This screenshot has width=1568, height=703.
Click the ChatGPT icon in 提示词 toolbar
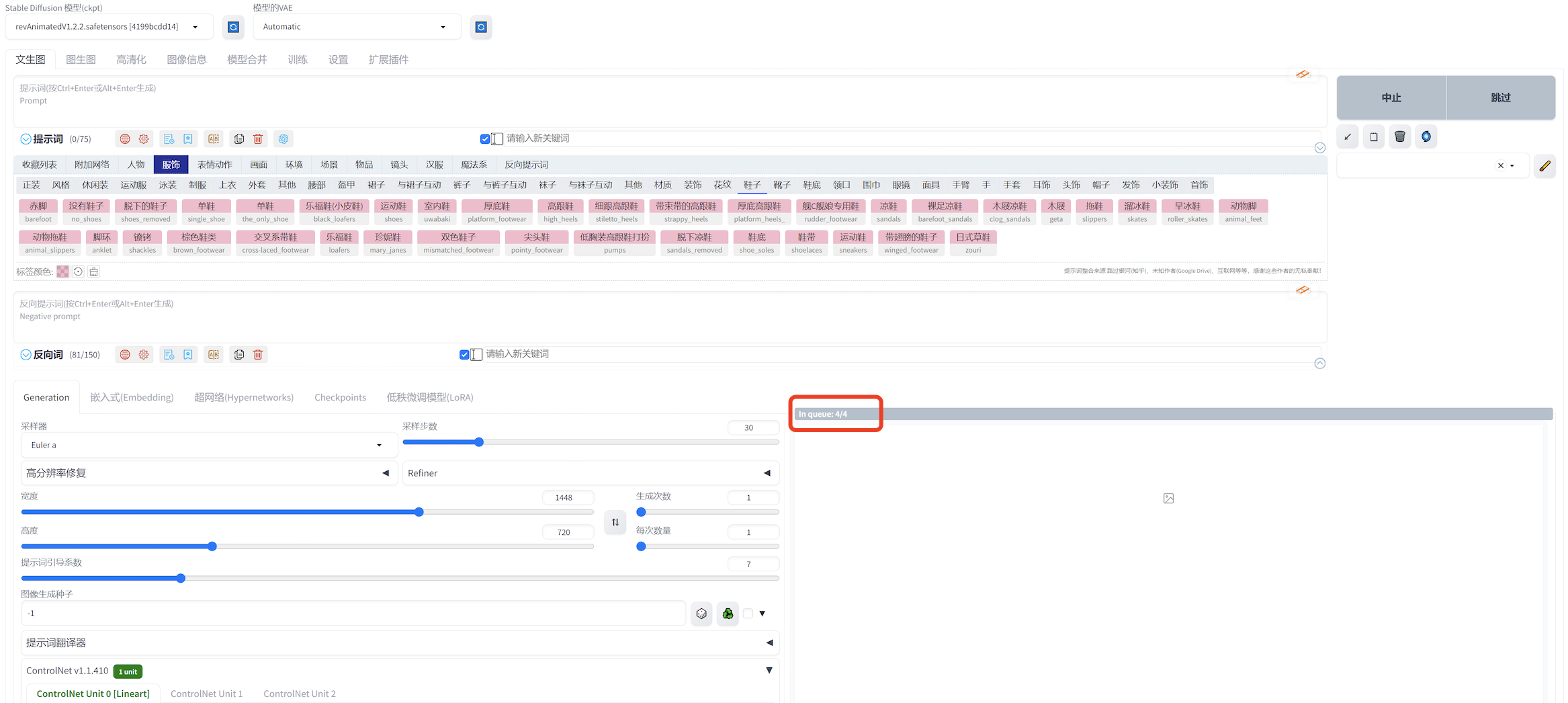(284, 139)
